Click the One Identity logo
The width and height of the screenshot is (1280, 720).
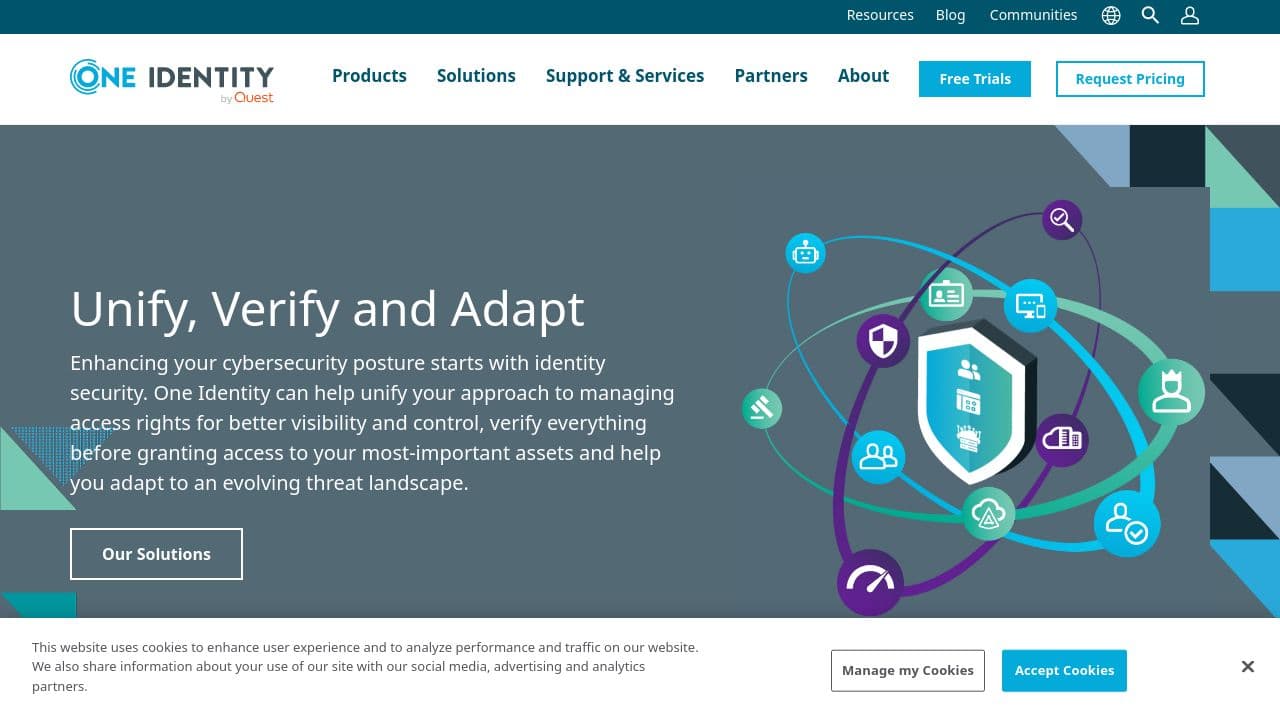click(x=170, y=79)
